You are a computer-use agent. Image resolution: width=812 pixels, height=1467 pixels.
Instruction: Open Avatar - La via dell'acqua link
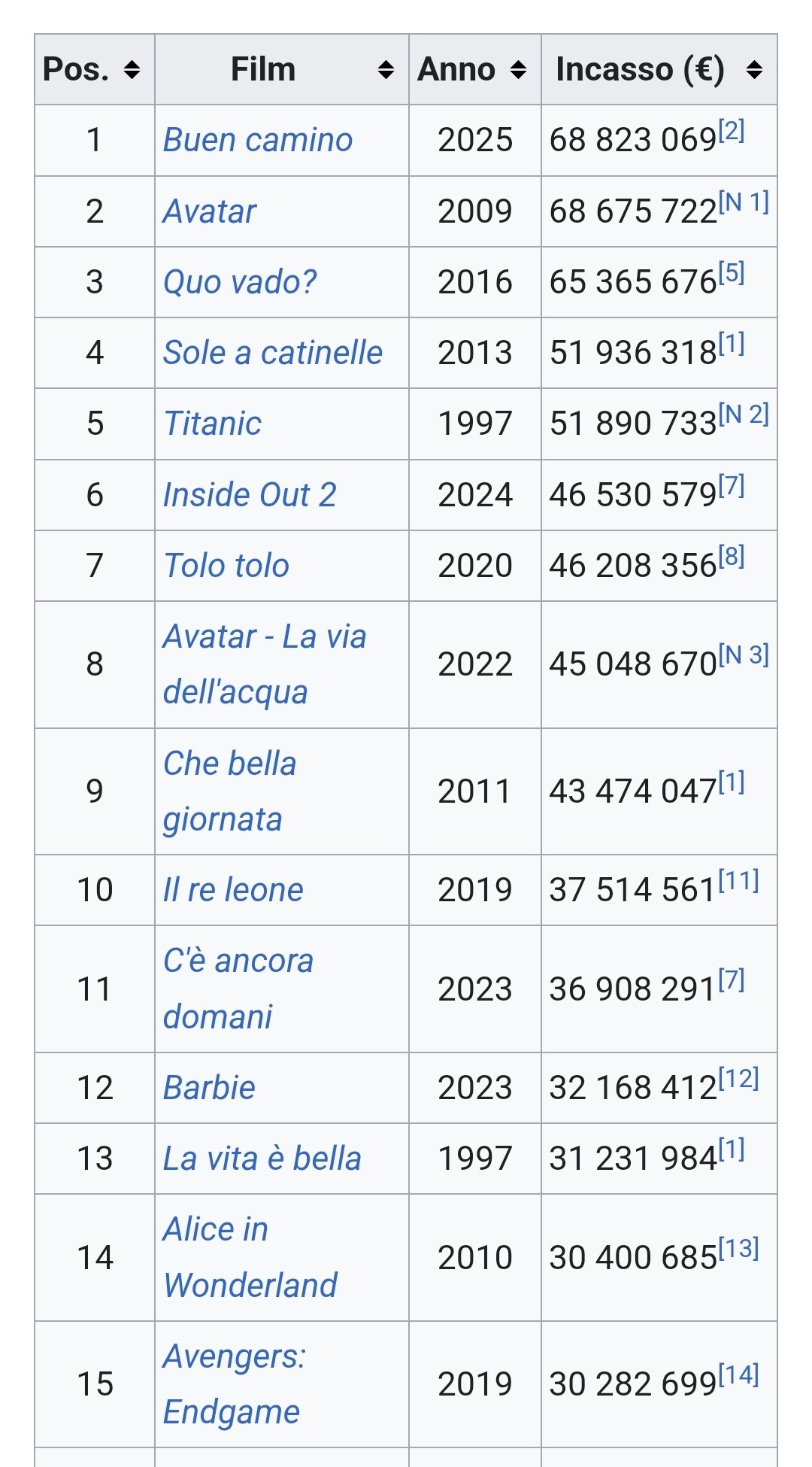[x=264, y=637]
